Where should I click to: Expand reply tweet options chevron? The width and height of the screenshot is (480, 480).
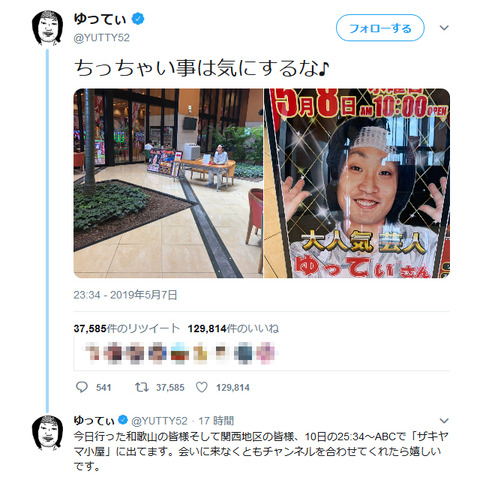[x=444, y=420]
